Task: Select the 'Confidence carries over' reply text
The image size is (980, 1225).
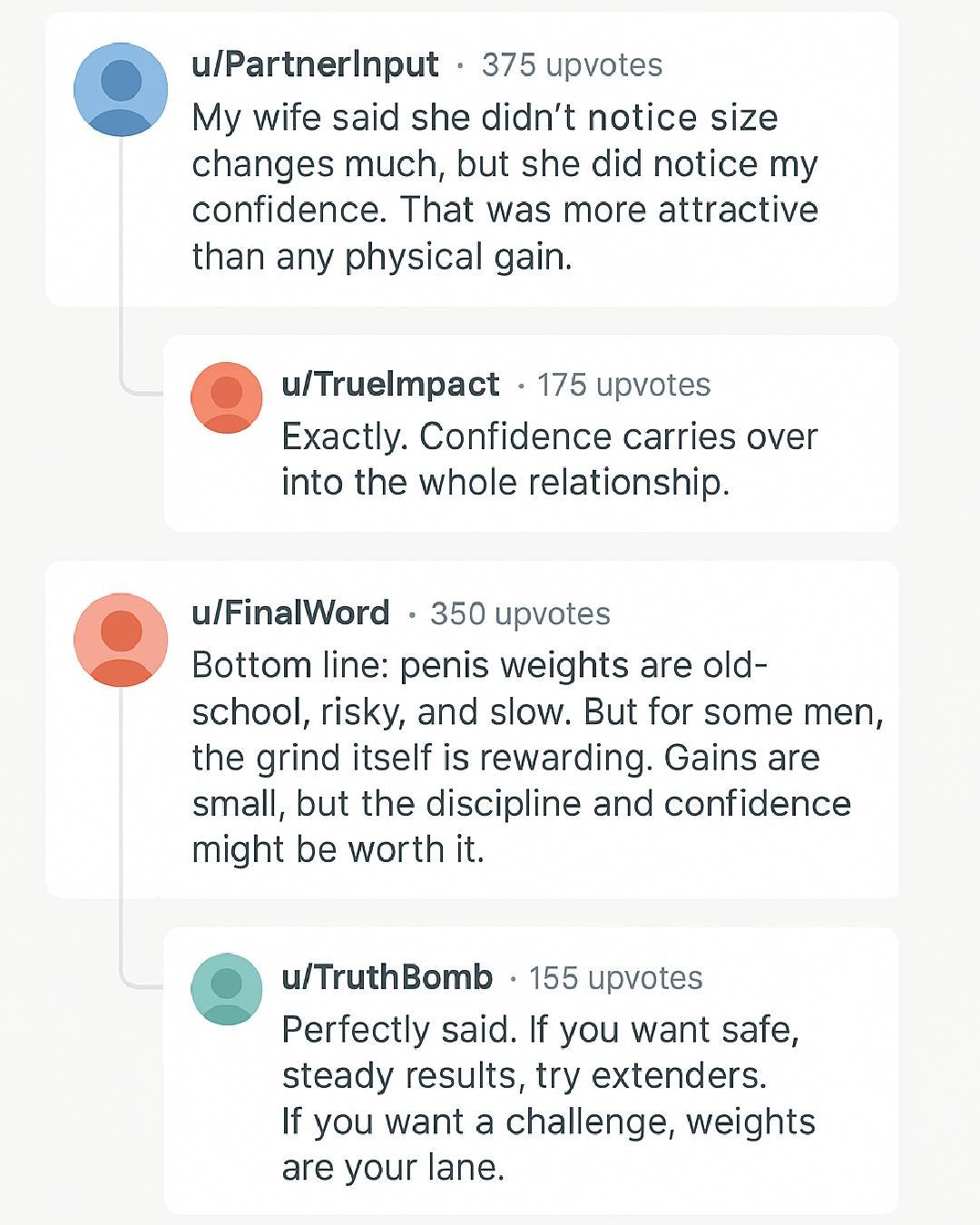Action: point(549,459)
